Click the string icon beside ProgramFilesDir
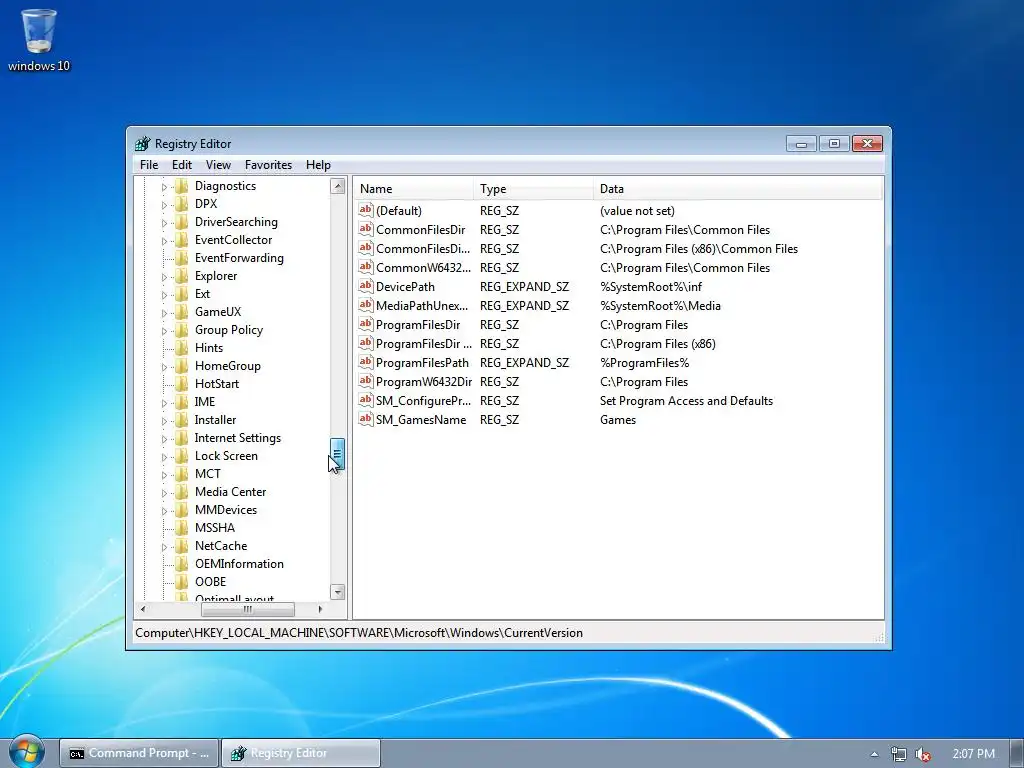Image resolution: width=1024 pixels, height=768 pixels. coord(366,324)
